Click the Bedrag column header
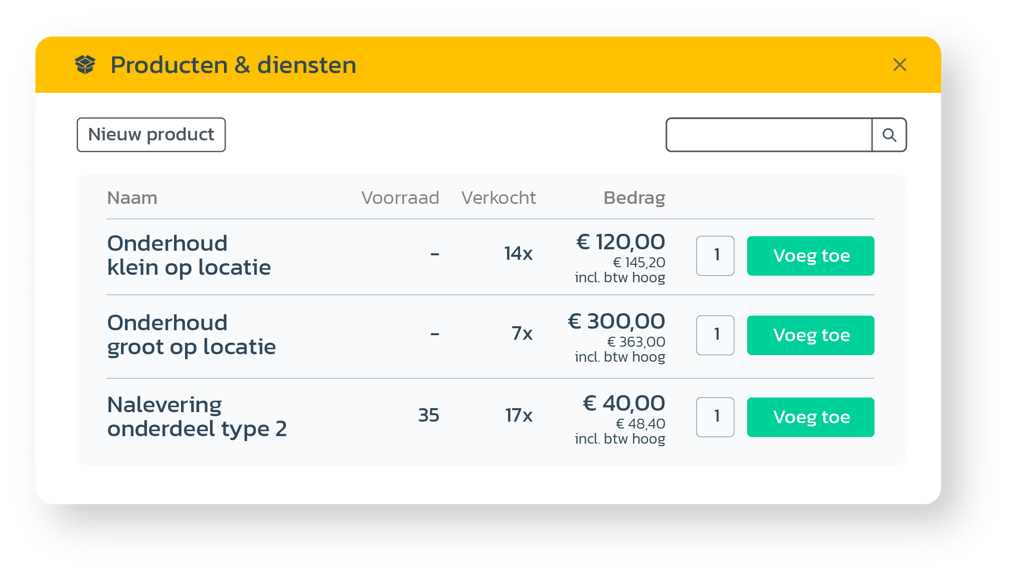Screen dimensions: 1013x576 coord(634,197)
